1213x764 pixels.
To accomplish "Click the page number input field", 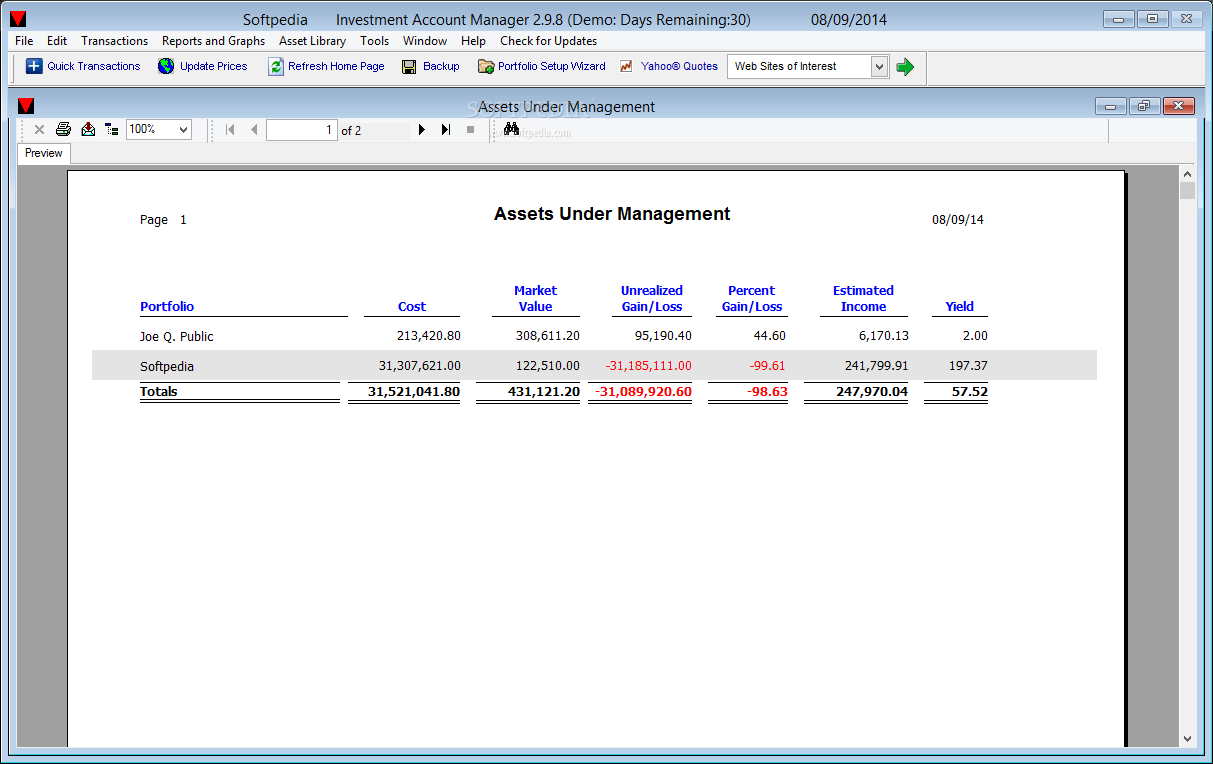I will click(x=302, y=130).
